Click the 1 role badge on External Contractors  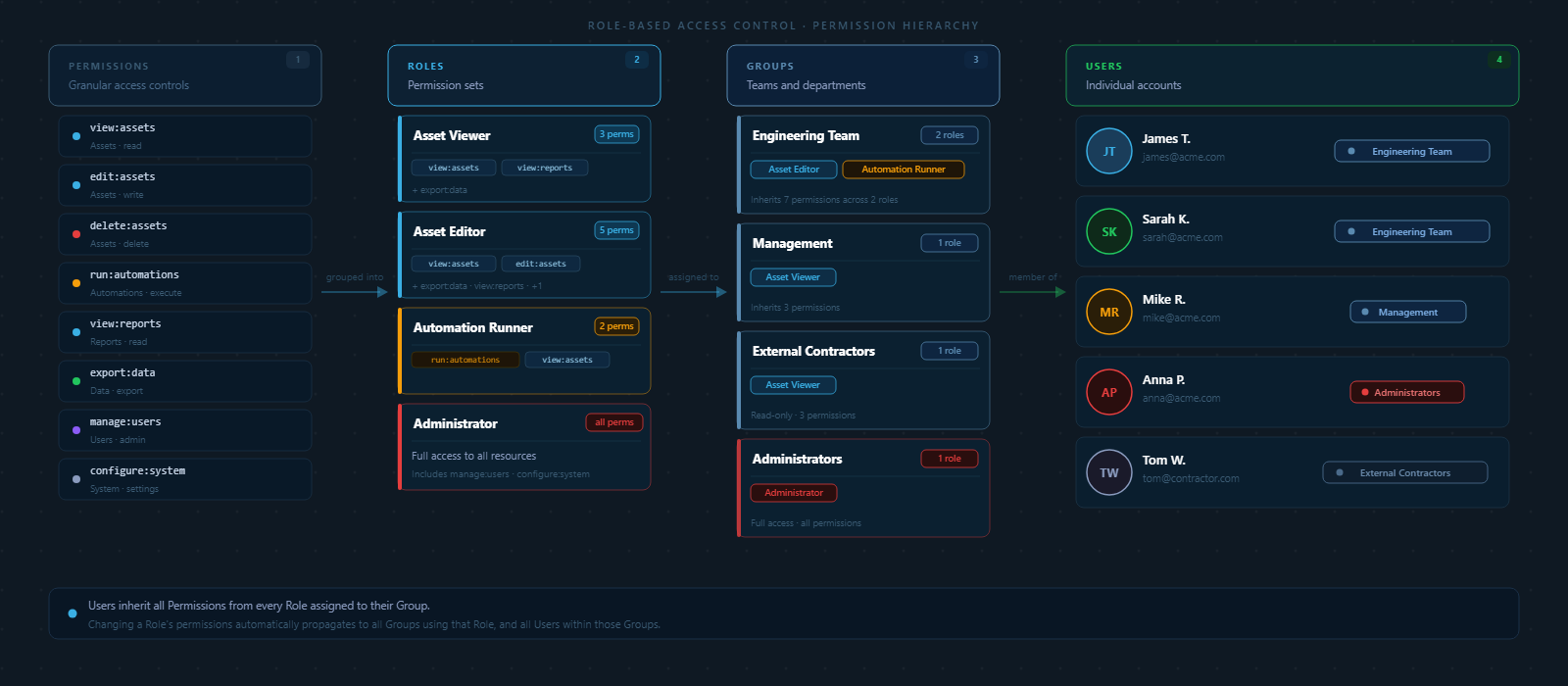pyautogui.click(x=950, y=351)
